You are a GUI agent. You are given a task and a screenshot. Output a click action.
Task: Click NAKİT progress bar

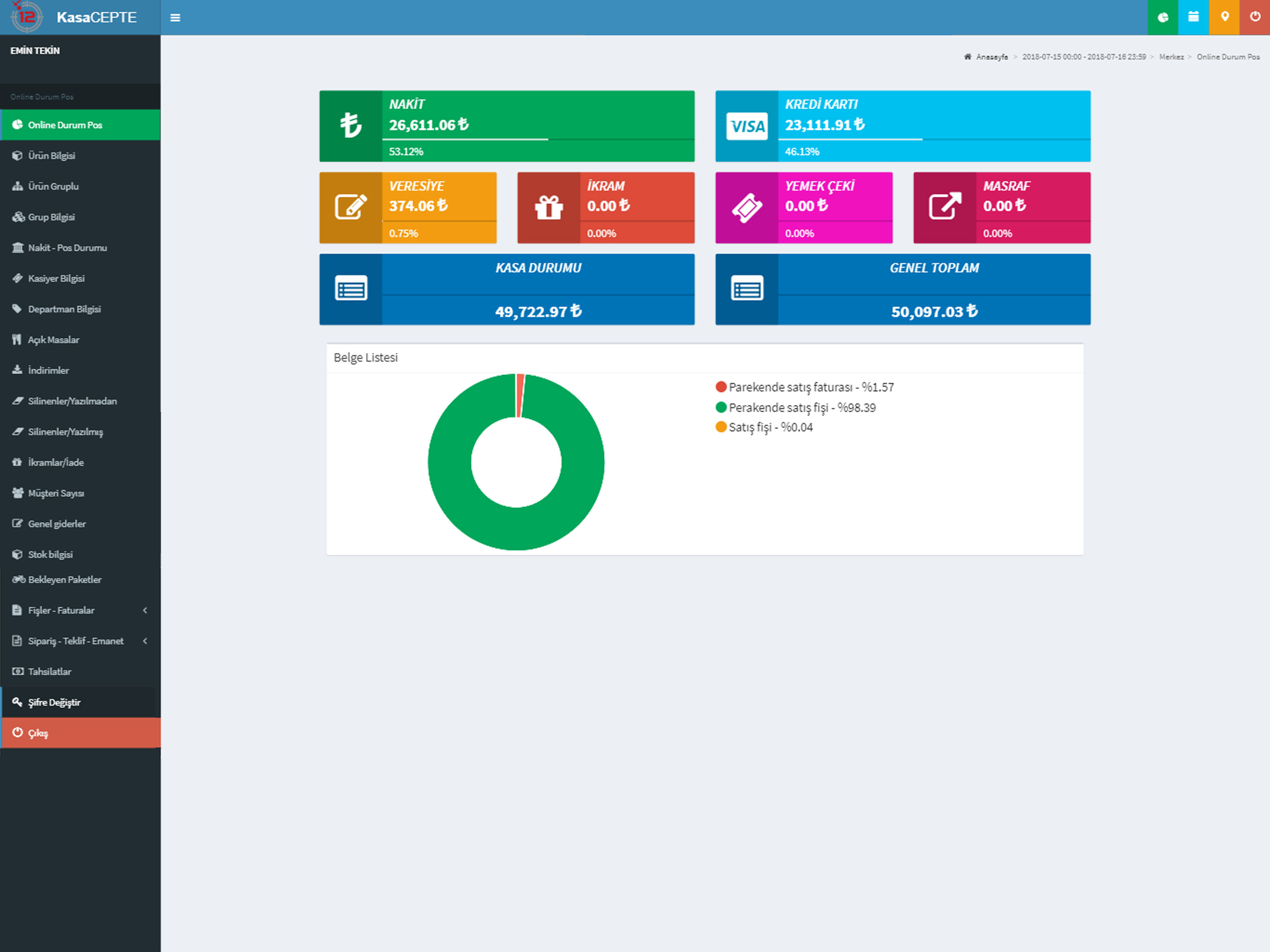tap(539, 139)
